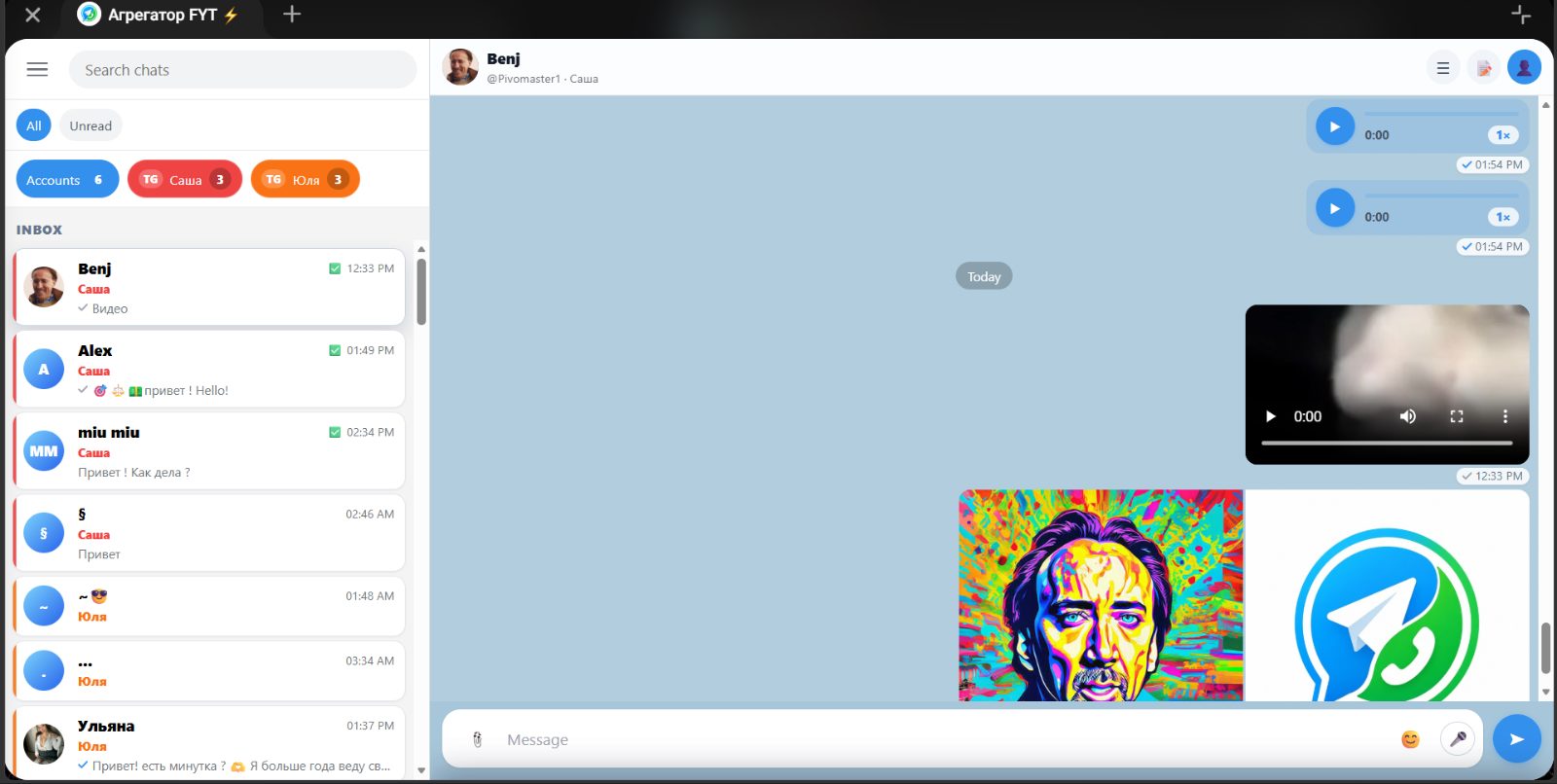Open the Benj chat in the inbox
Image resolution: width=1557 pixels, height=784 pixels.
point(209,287)
